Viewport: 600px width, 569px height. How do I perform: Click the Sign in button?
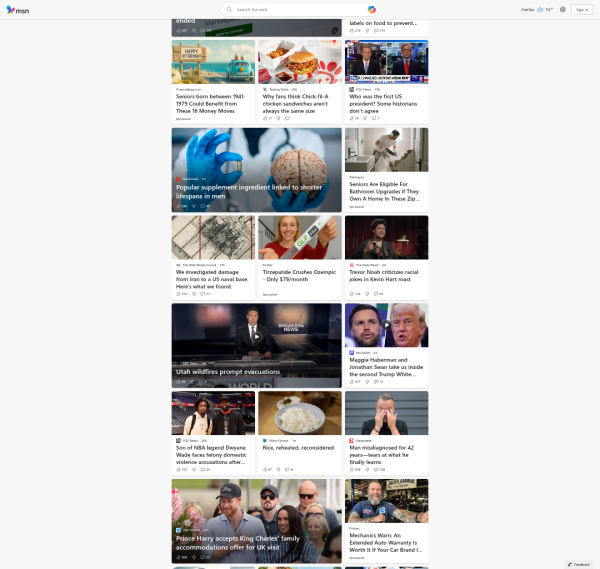point(582,10)
